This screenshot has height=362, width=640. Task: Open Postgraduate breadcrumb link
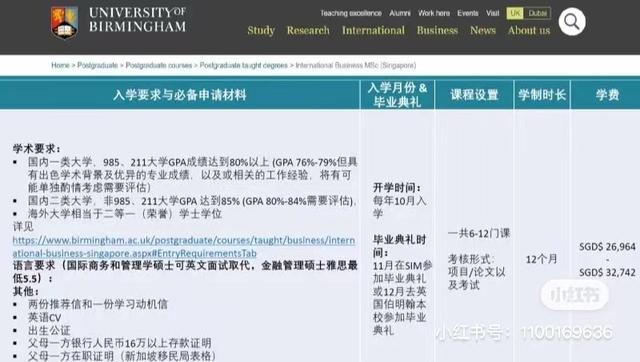point(98,65)
